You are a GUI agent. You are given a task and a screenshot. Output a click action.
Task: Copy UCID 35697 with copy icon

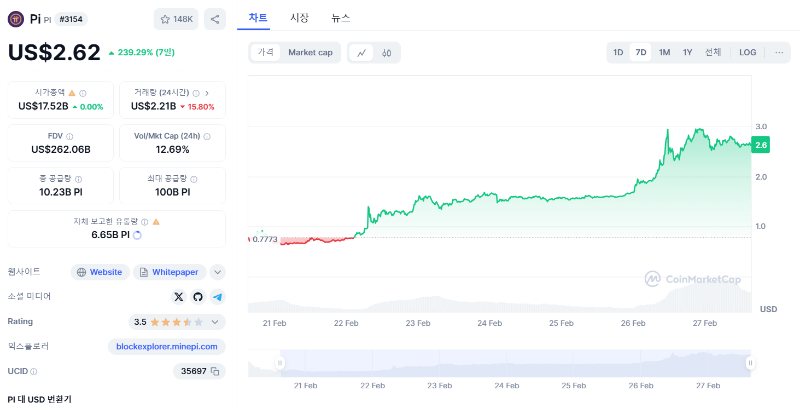(215, 371)
